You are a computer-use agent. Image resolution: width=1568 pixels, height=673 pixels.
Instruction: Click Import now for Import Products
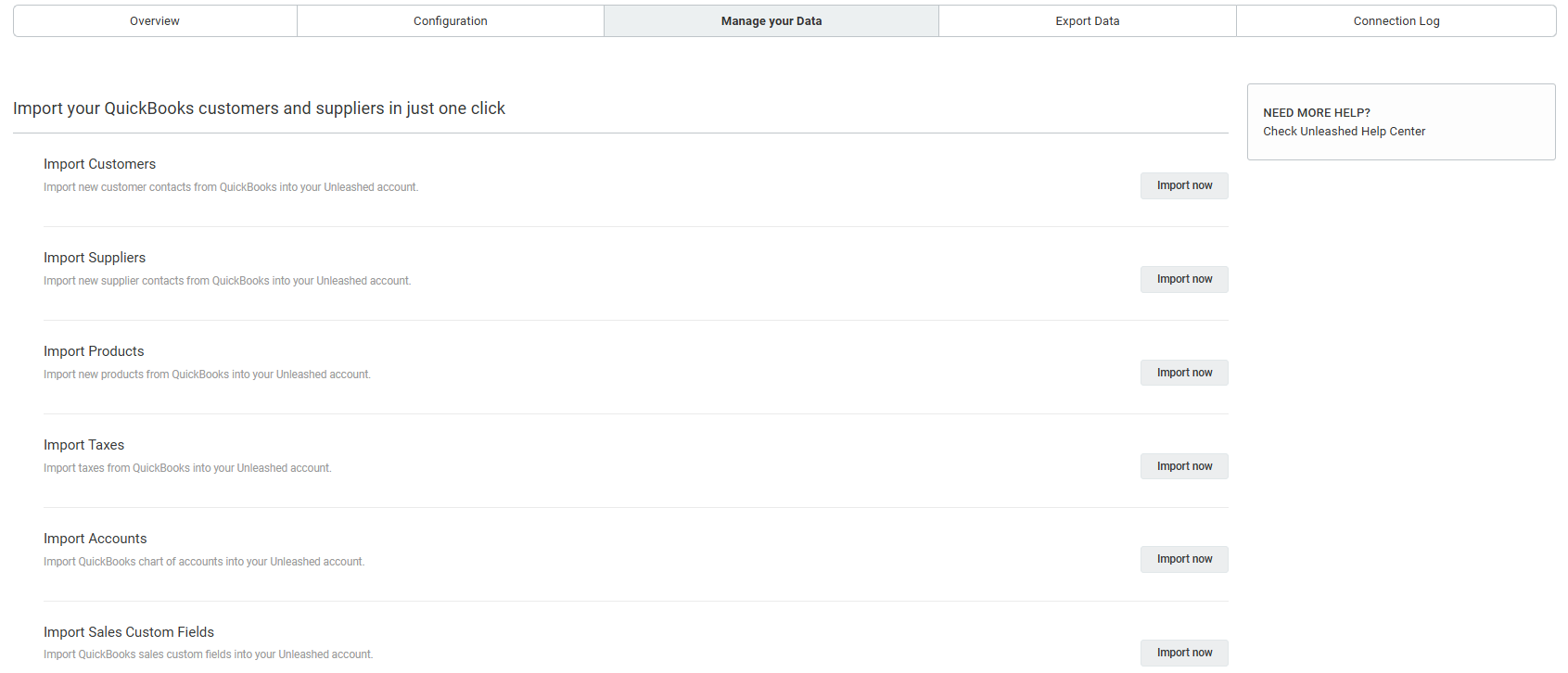click(x=1184, y=373)
